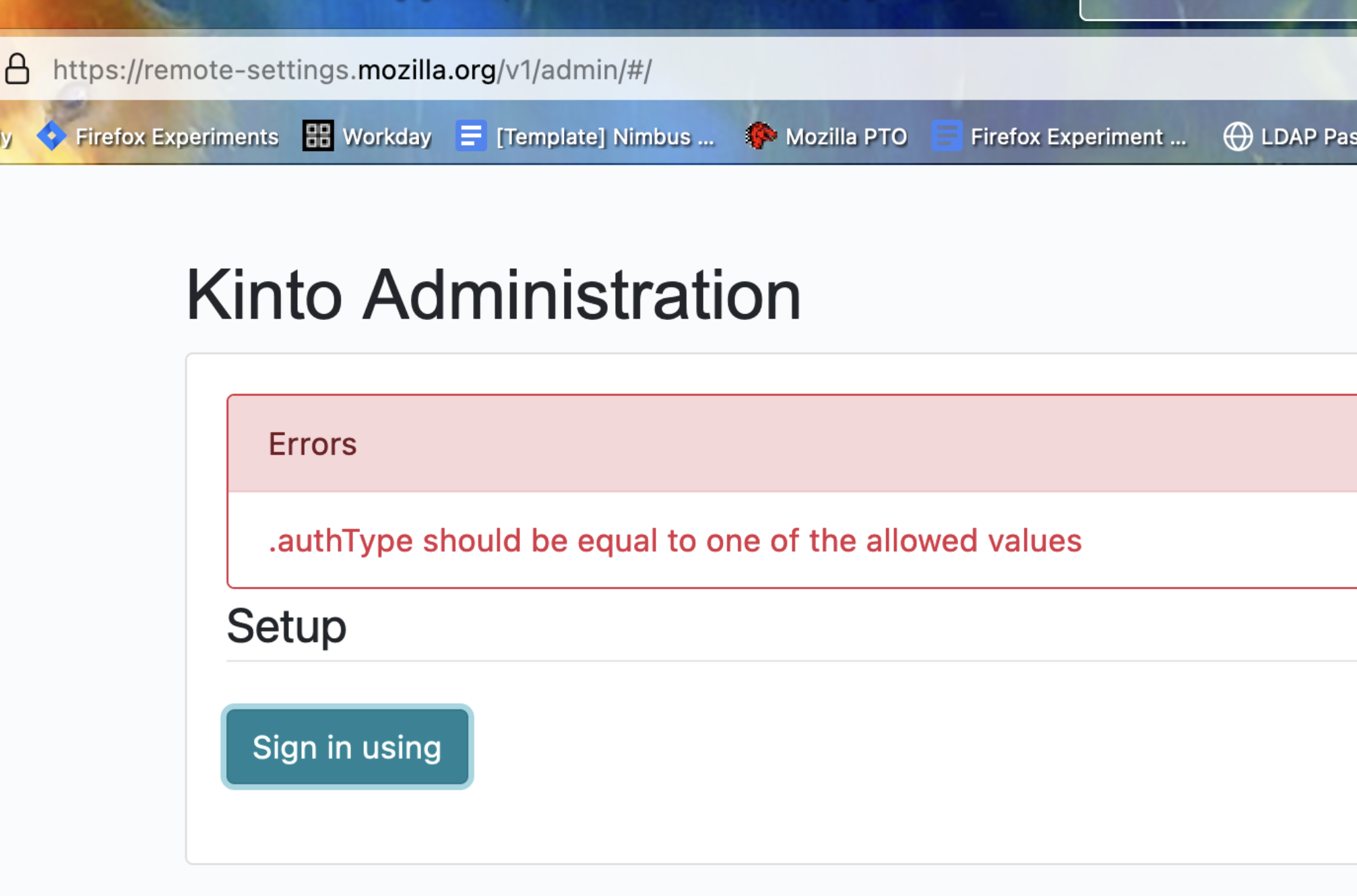Click the padlock icon in the address bar

tap(17, 69)
